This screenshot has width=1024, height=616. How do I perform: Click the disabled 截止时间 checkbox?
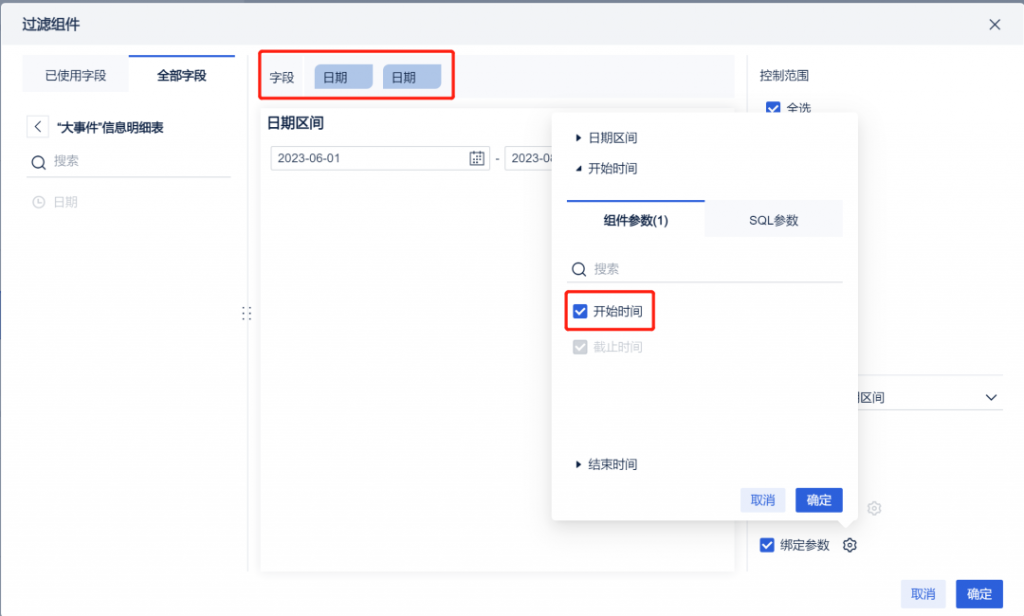[580, 347]
